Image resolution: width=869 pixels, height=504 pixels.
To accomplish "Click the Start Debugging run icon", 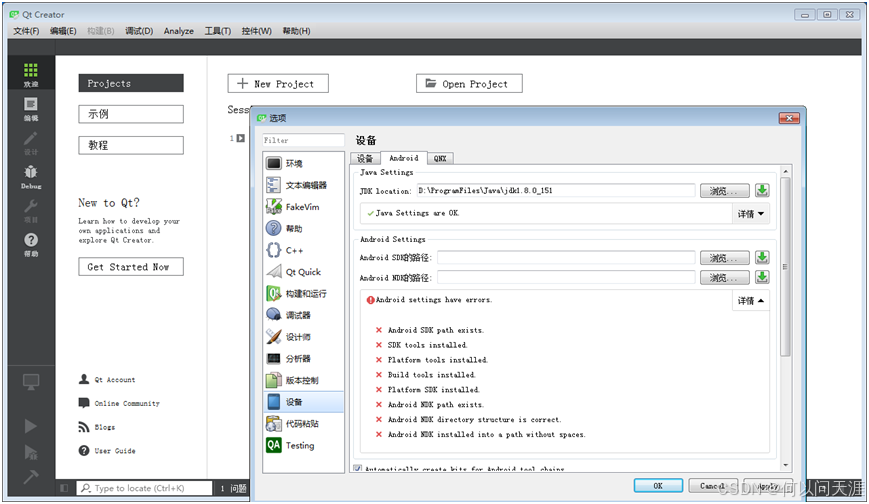I will (x=31, y=452).
